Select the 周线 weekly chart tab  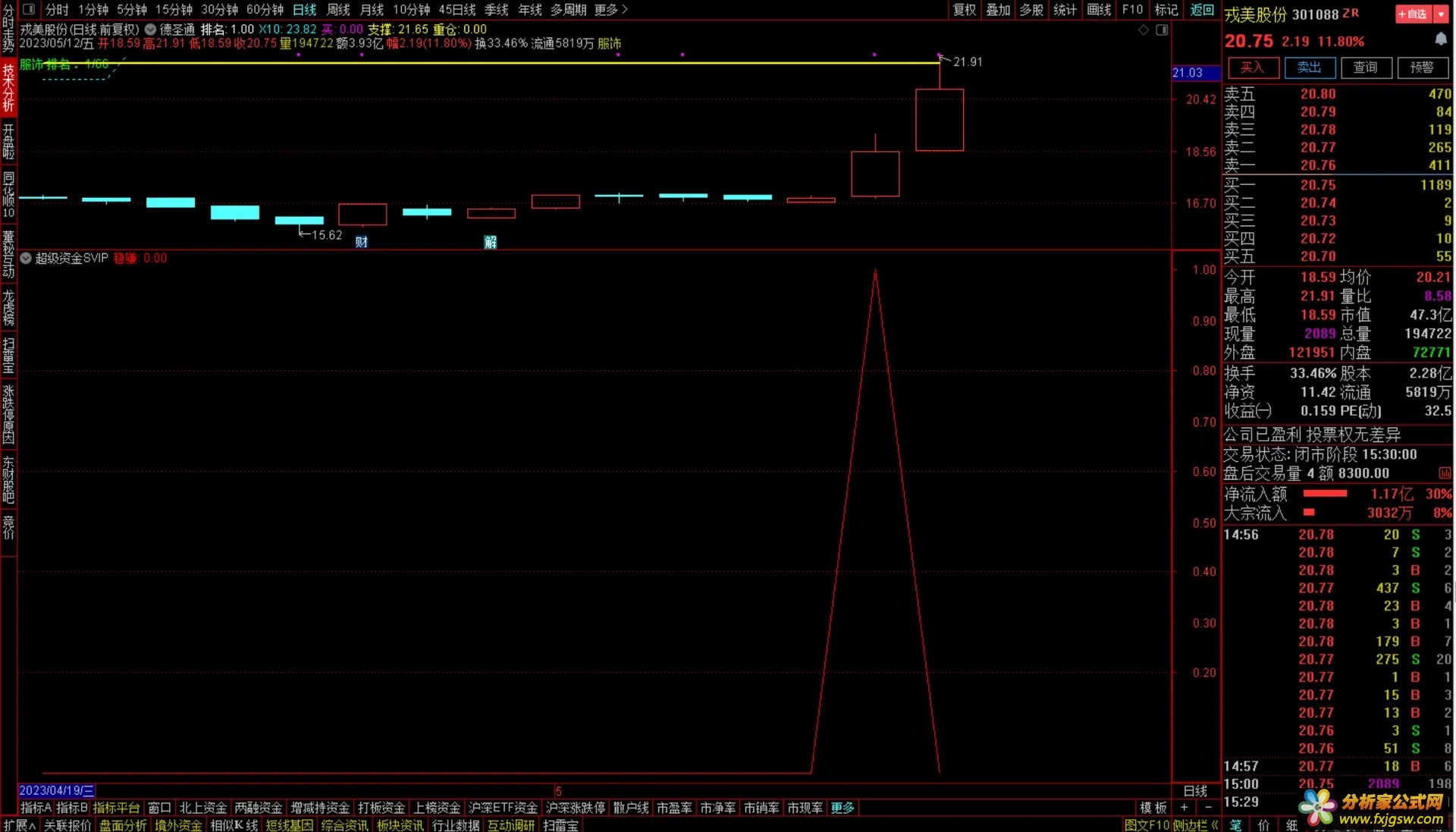338,10
